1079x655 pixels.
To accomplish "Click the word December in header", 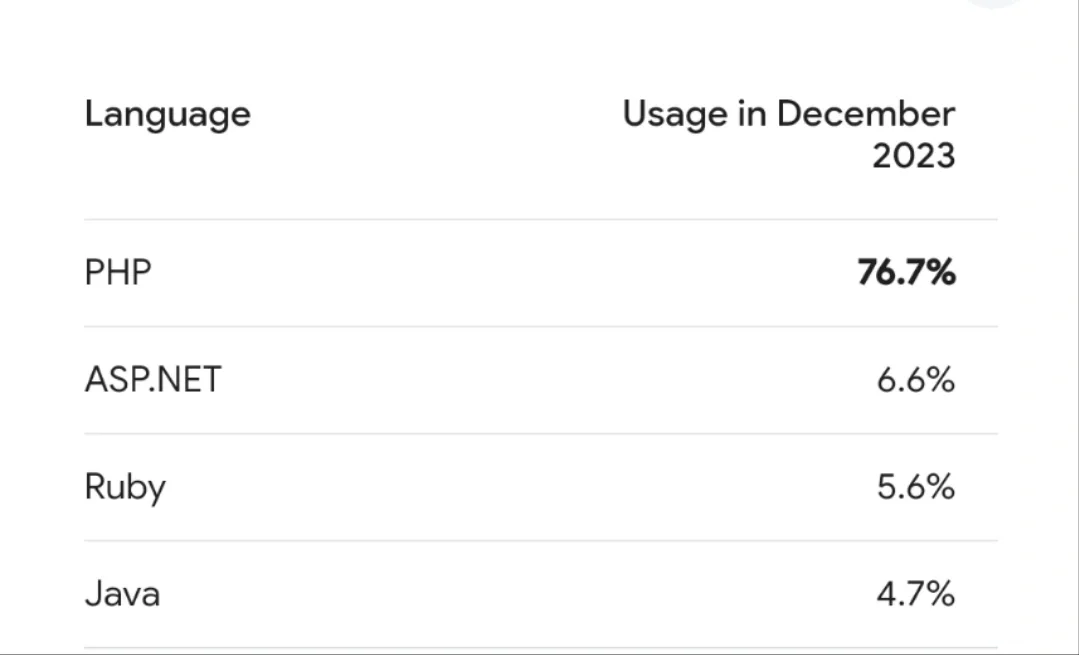I will (865, 114).
